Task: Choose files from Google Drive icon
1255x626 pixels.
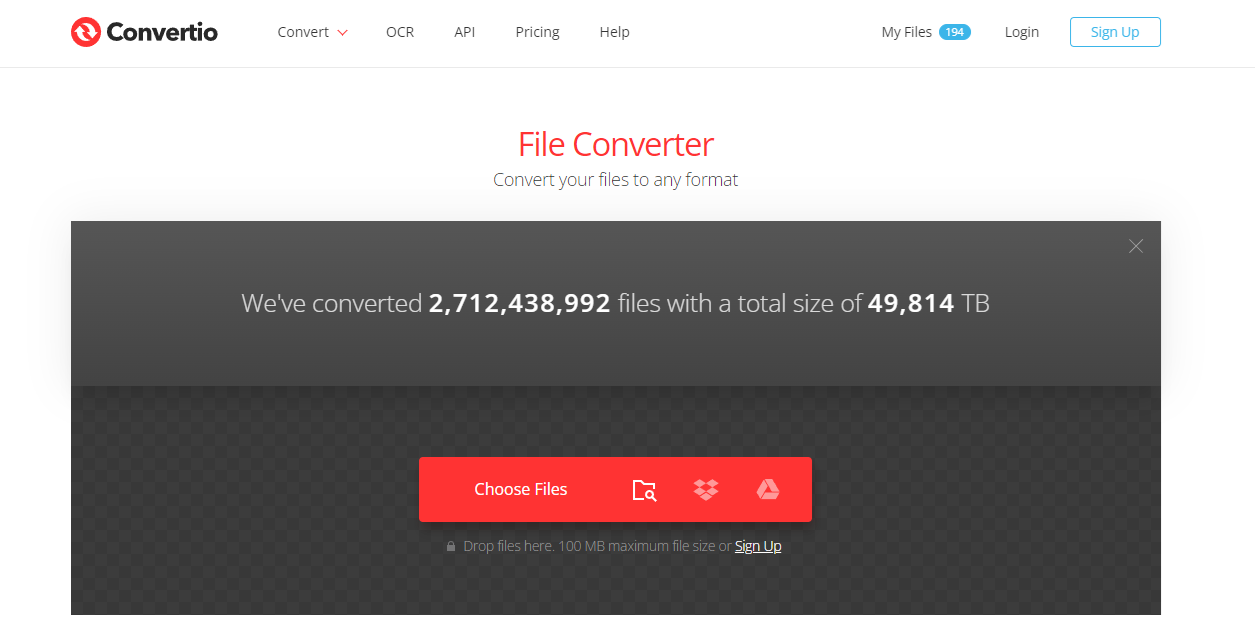Action: pyautogui.click(x=767, y=489)
